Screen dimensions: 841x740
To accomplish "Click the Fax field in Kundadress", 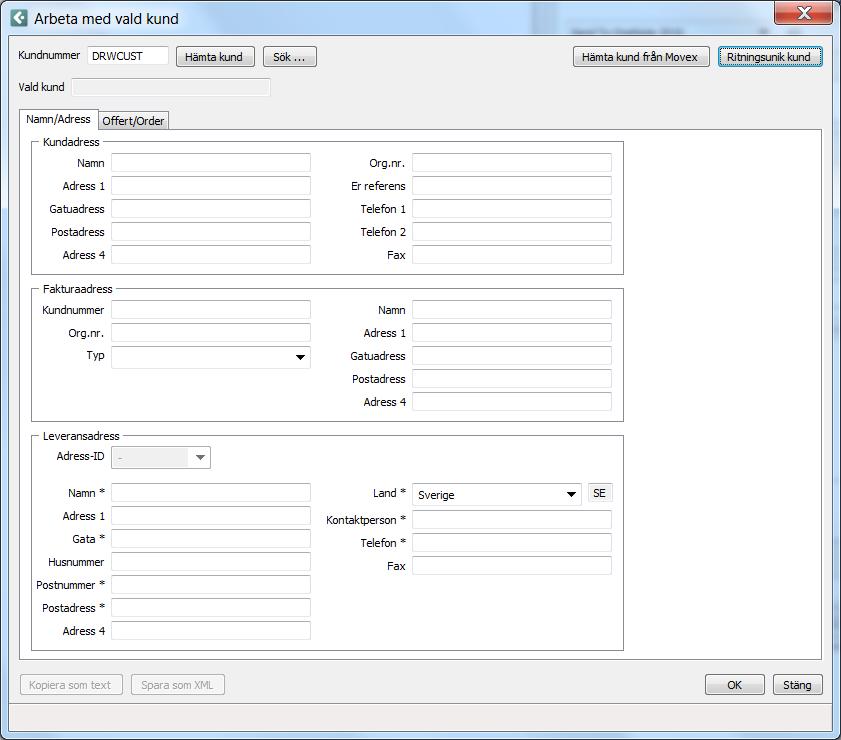I will 512,255.
